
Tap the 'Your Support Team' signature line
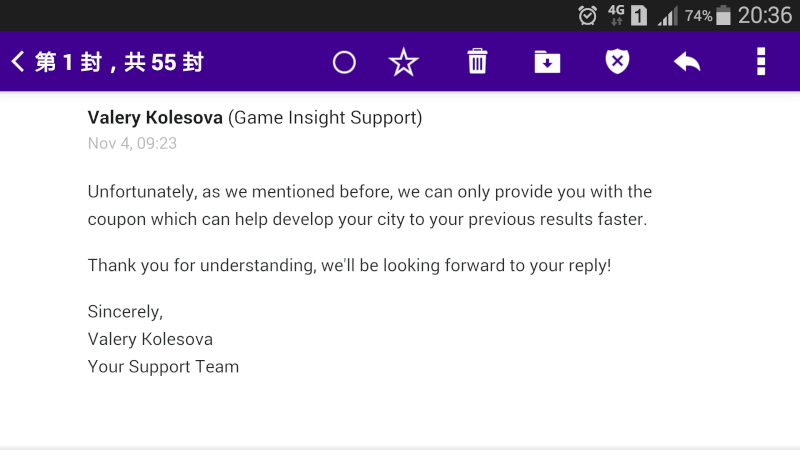(163, 366)
